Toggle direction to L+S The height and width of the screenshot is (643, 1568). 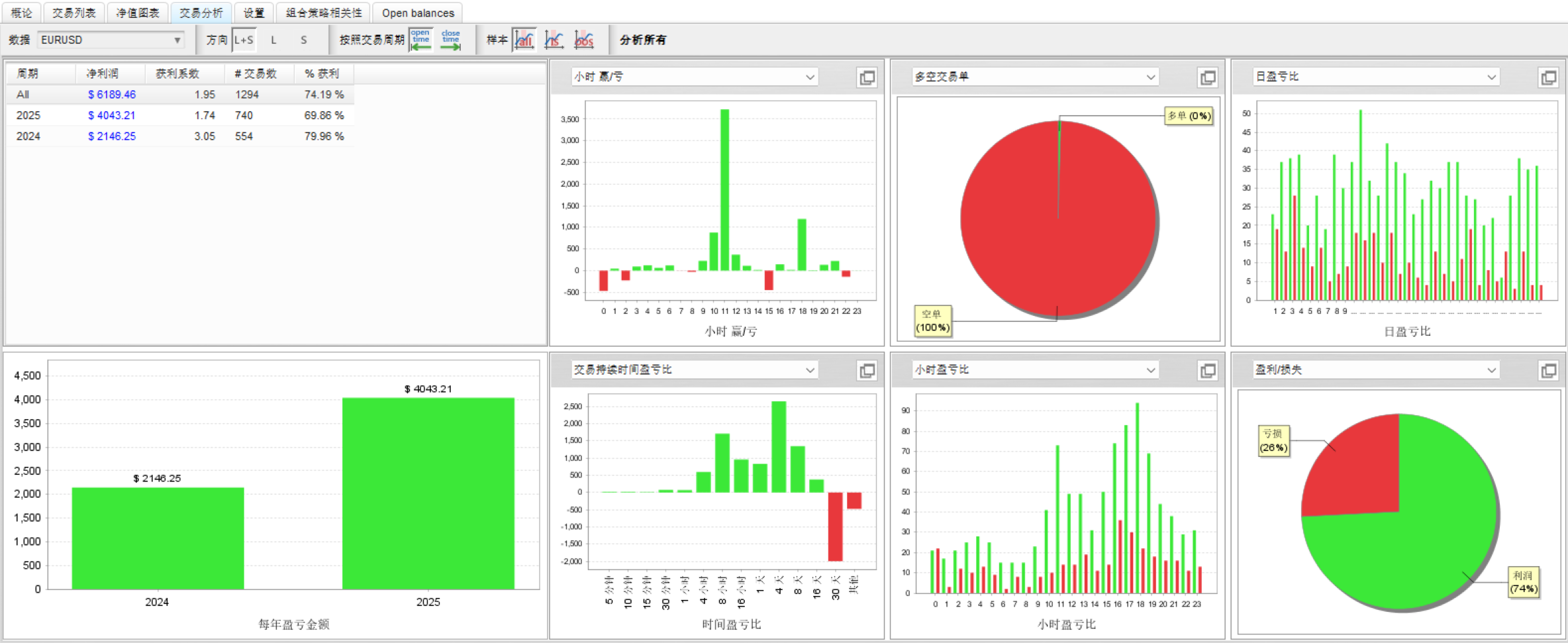coord(244,40)
